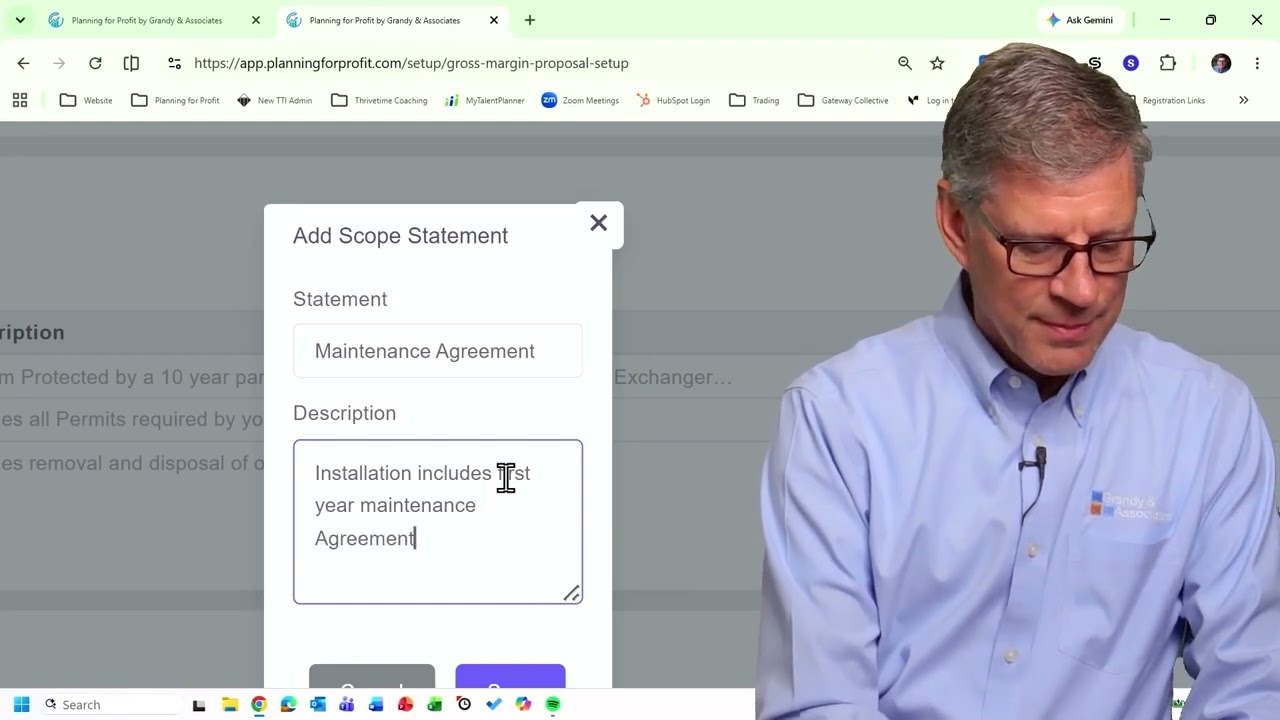Open Copilot from the taskbar
This screenshot has width=1280, height=720.
[x=523, y=705]
